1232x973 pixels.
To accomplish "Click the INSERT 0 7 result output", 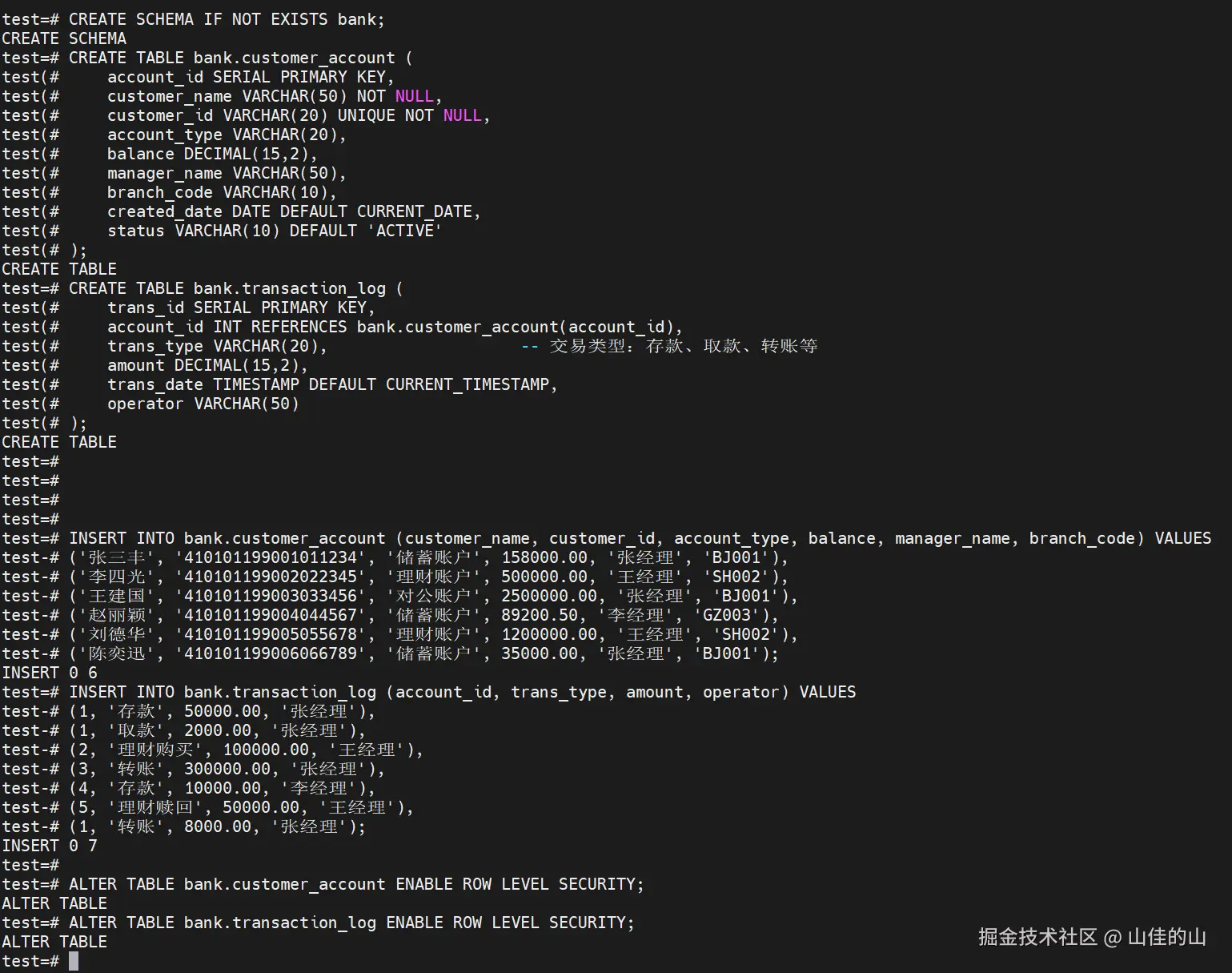I will click(x=50, y=846).
